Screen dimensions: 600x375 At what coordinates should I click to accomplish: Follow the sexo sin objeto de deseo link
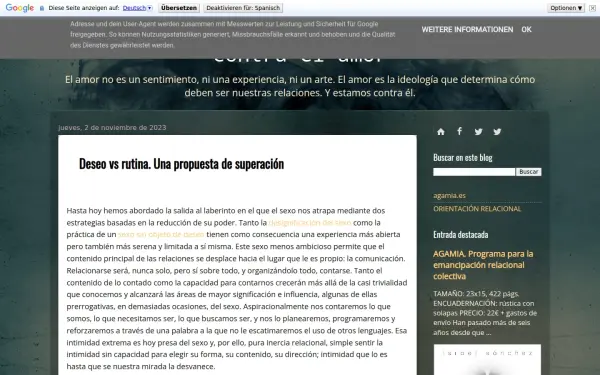[x=161, y=234]
